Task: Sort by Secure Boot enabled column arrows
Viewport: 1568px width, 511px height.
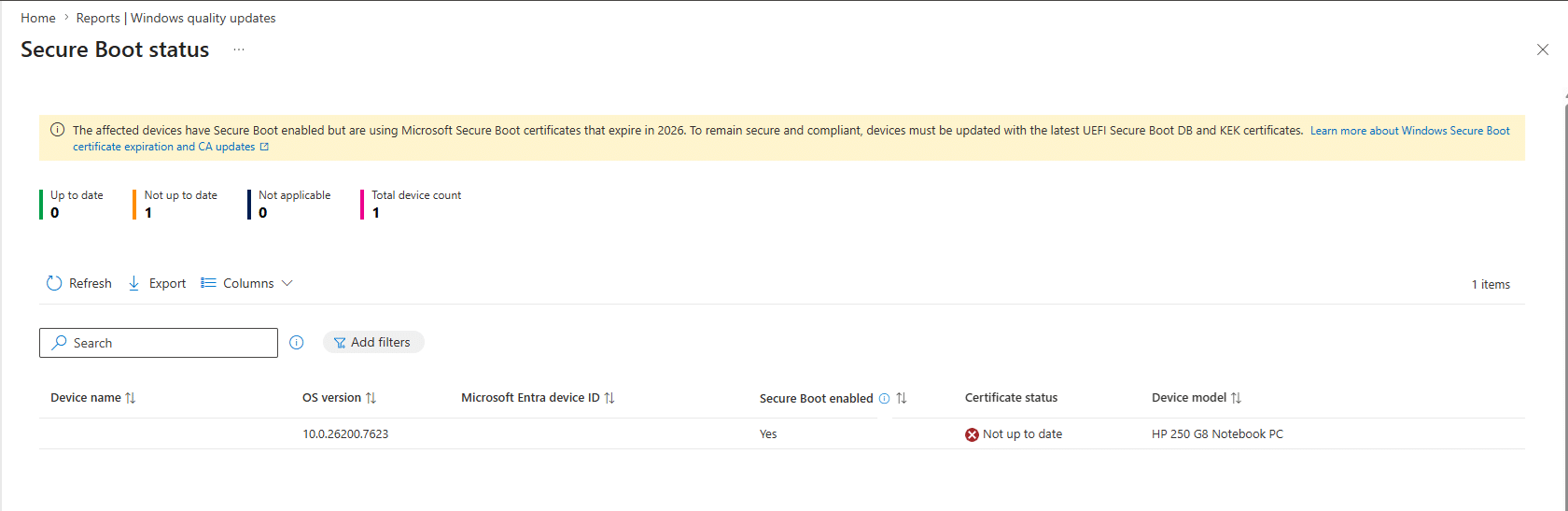Action: [x=902, y=398]
